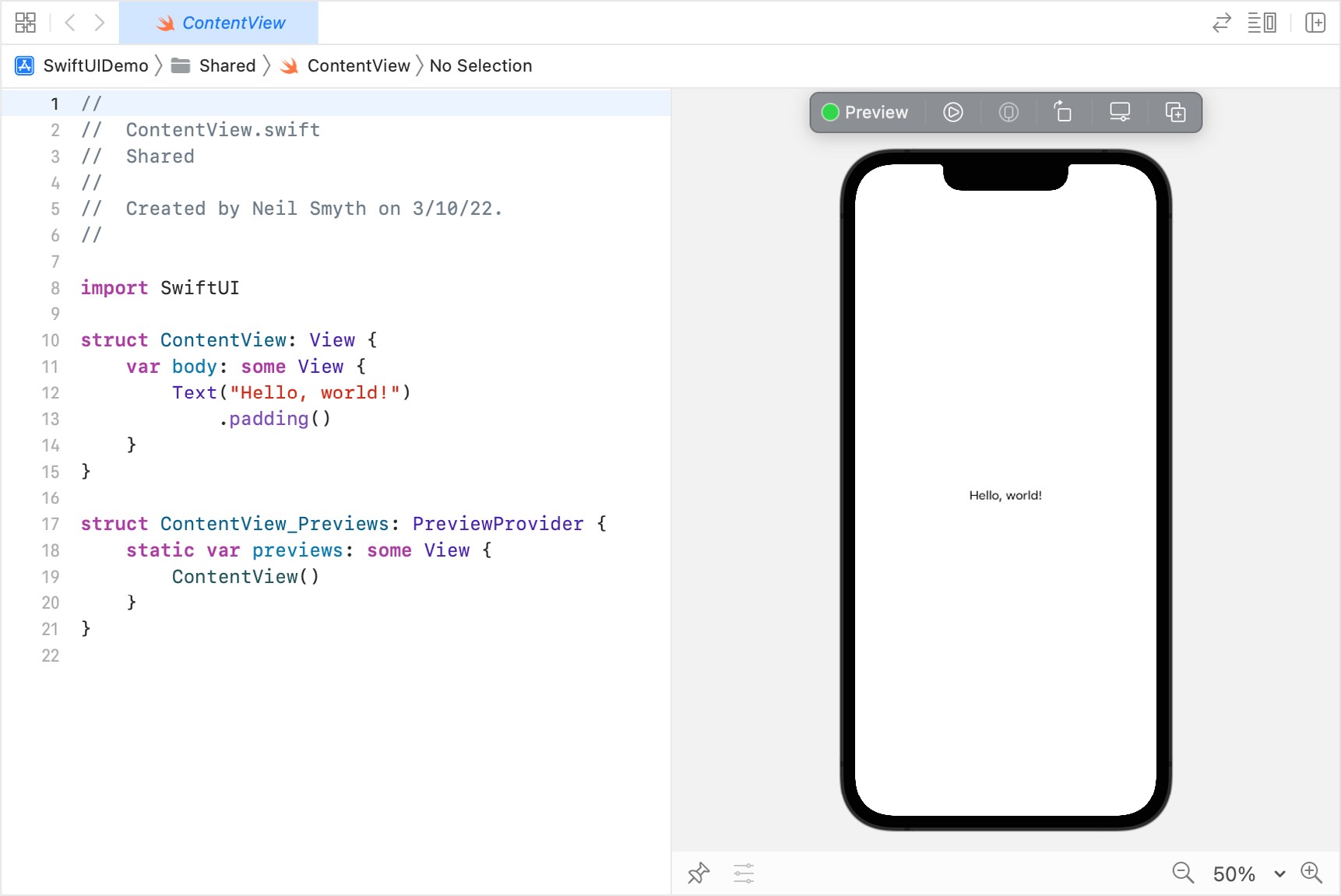Open No Selection symbol menu
The height and width of the screenshot is (896, 1341).
click(480, 66)
